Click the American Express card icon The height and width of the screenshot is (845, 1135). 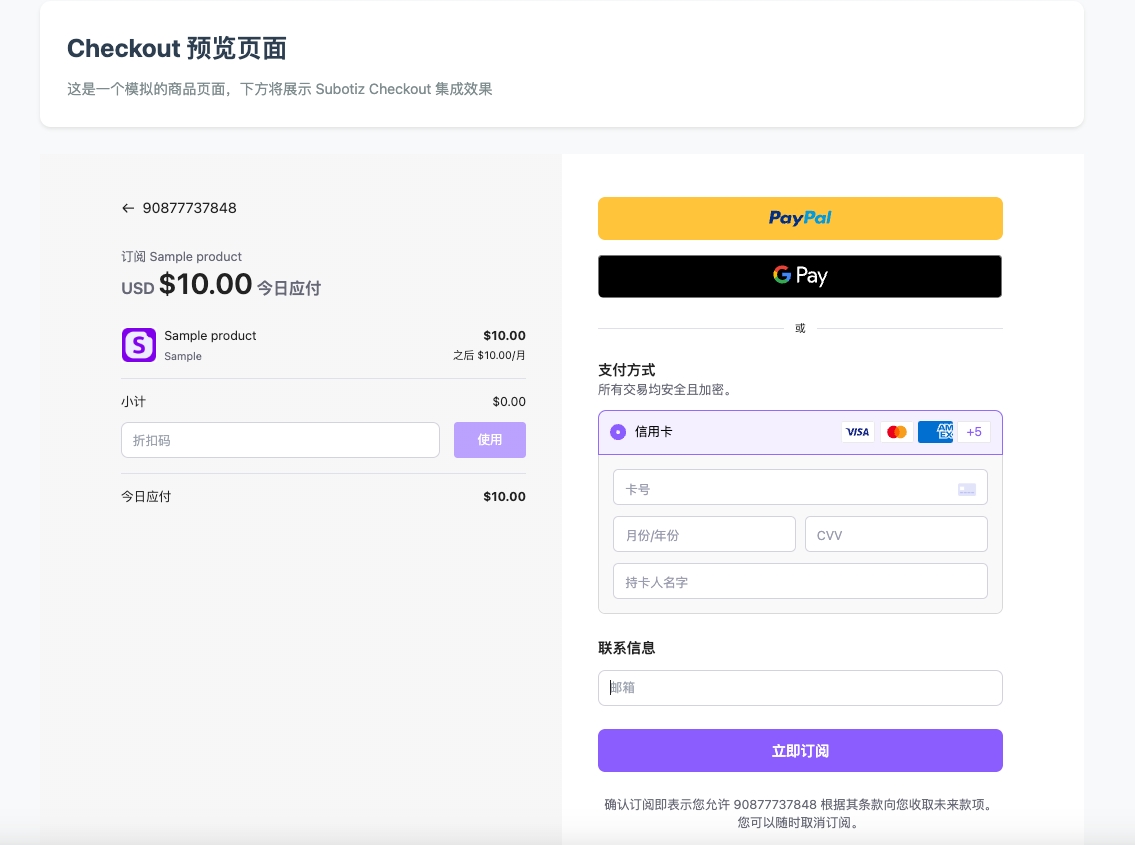tap(935, 432)
